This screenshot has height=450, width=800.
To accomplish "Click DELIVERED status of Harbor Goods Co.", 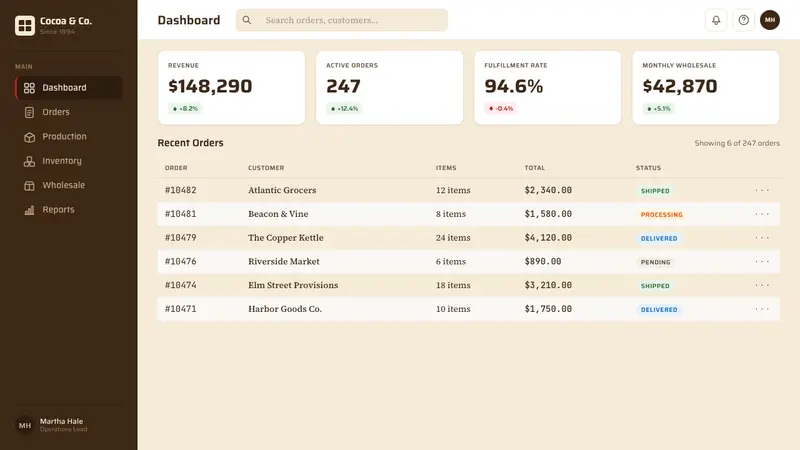I will (659, 310).
